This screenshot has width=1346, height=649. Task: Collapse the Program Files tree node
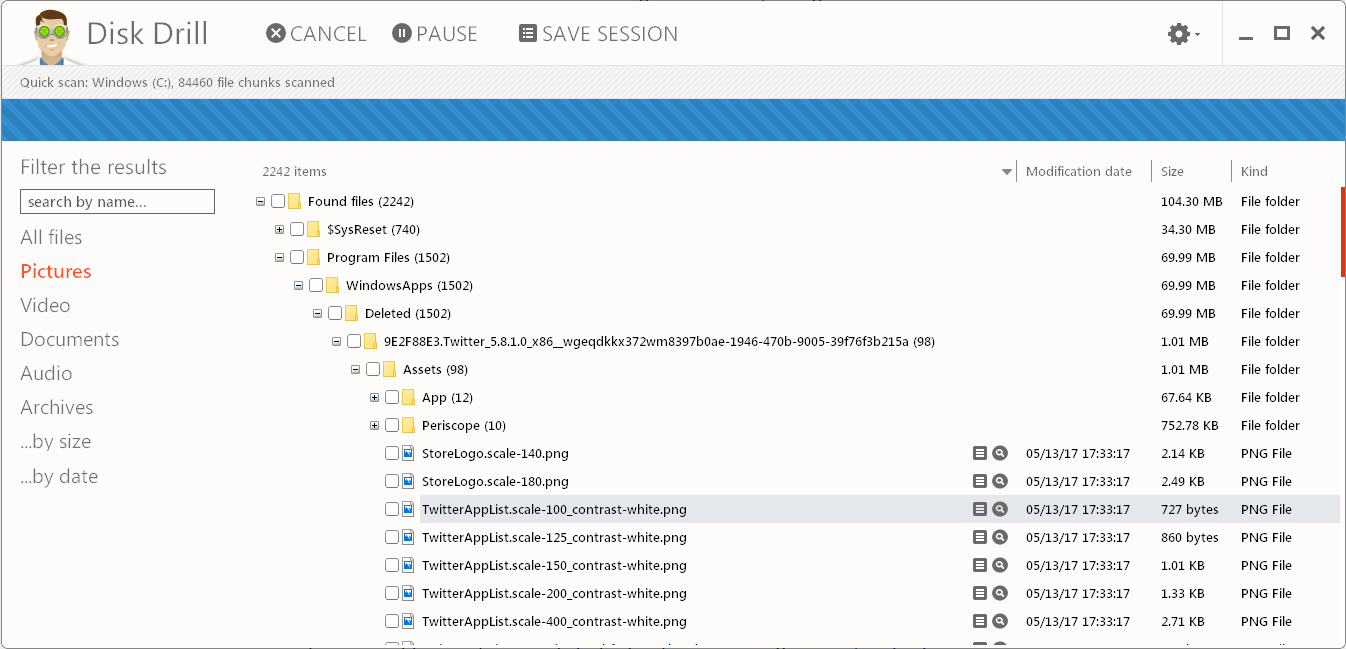tap(280, 258)
